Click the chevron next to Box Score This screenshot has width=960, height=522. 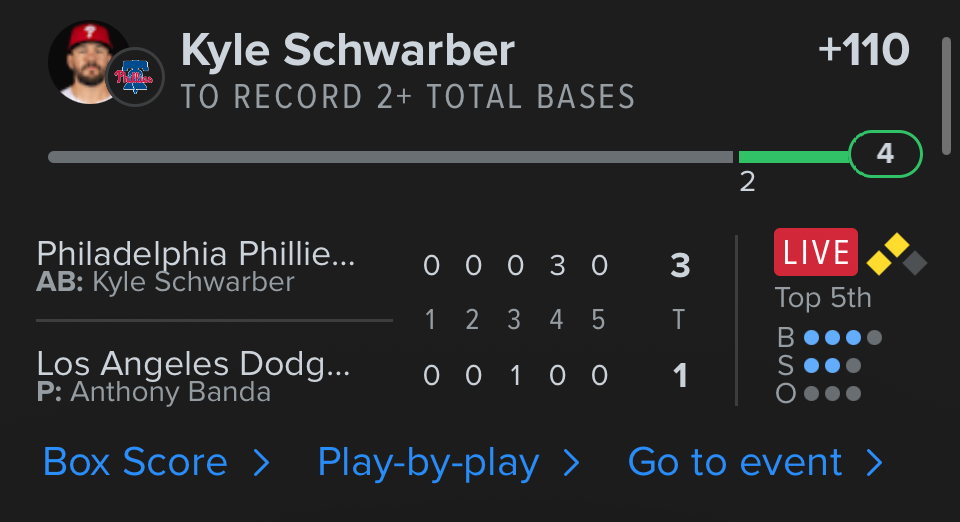coord(261,462)
